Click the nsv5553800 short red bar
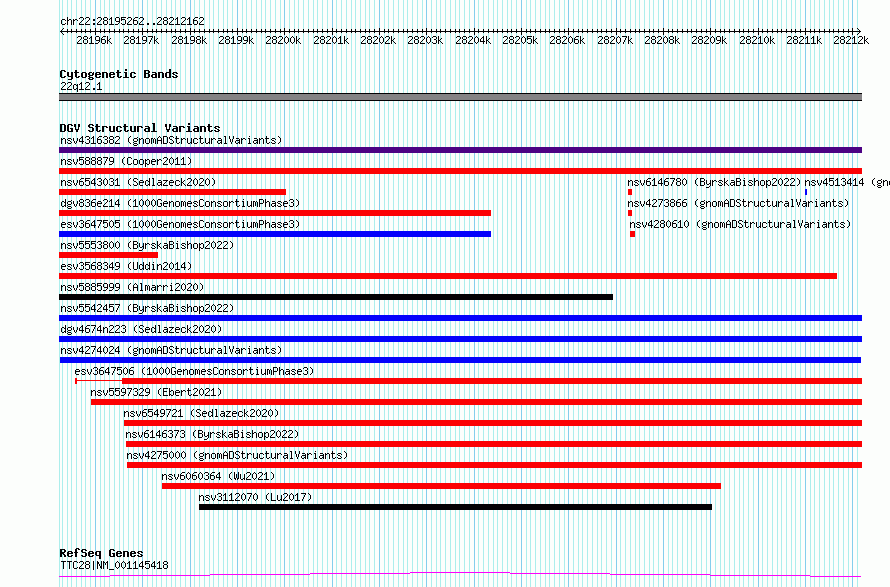The image size is (890, 587). click(108, 255)
